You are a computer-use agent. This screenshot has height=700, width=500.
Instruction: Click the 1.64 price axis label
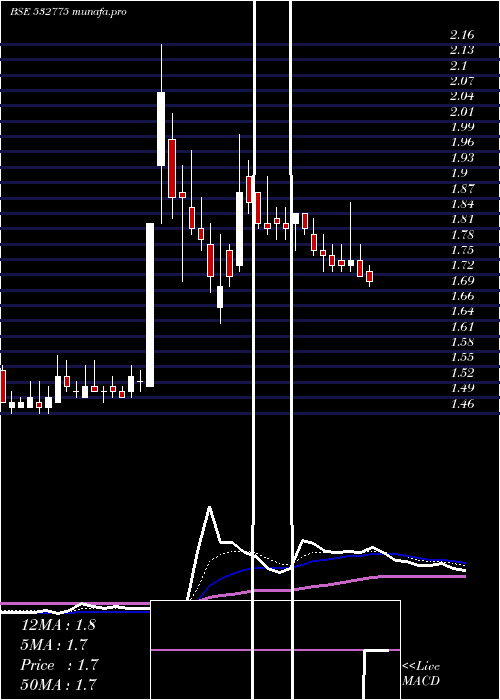tap(462, 311)
